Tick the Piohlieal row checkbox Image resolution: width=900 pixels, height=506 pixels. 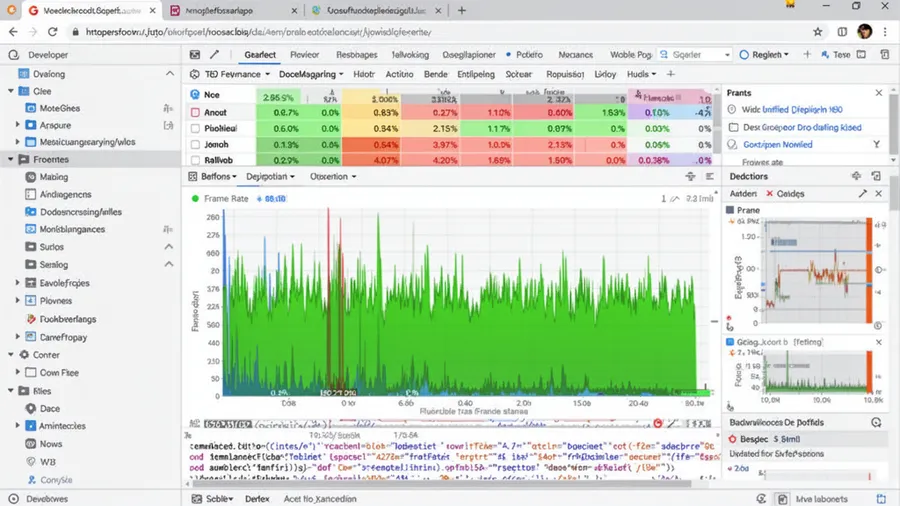click(195, 129)
